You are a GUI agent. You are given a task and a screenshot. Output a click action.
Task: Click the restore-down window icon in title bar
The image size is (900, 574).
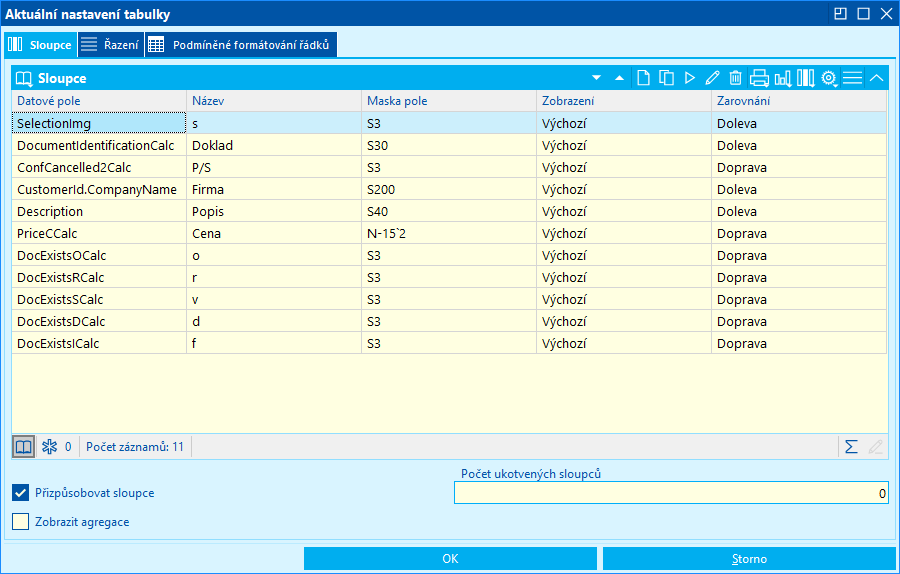coord(840,14)
